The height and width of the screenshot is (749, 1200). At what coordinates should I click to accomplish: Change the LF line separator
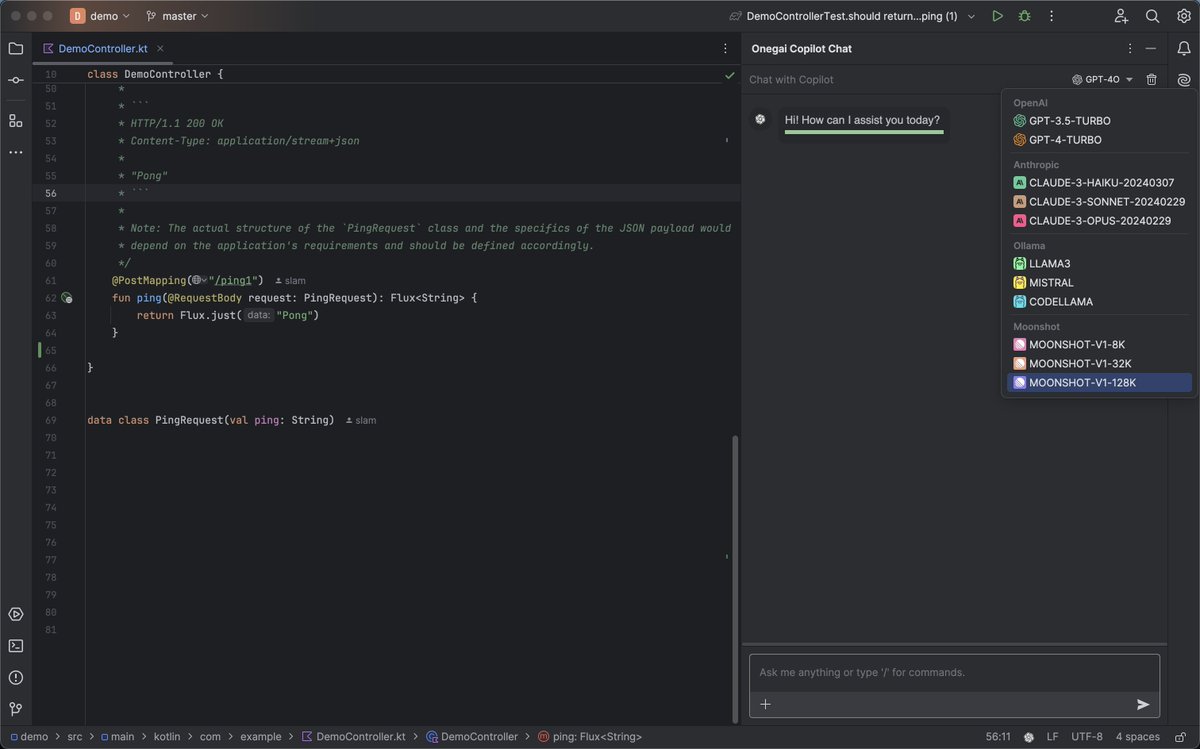(x=1052, y=737)
